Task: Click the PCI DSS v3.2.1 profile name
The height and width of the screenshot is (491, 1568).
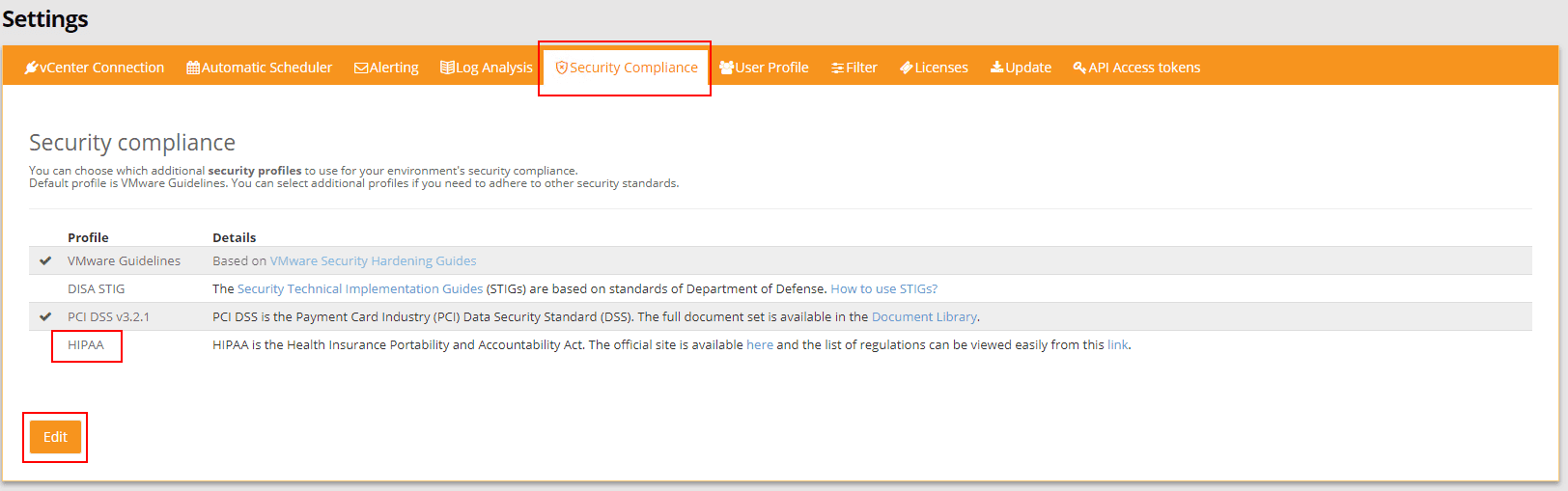Action: click(108, 317)
